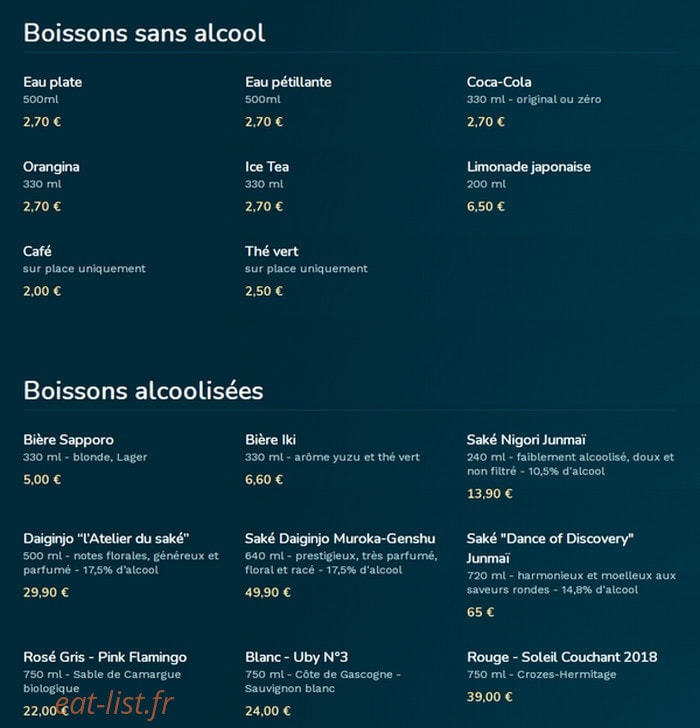Select Bière Iki

pos(270,440)
